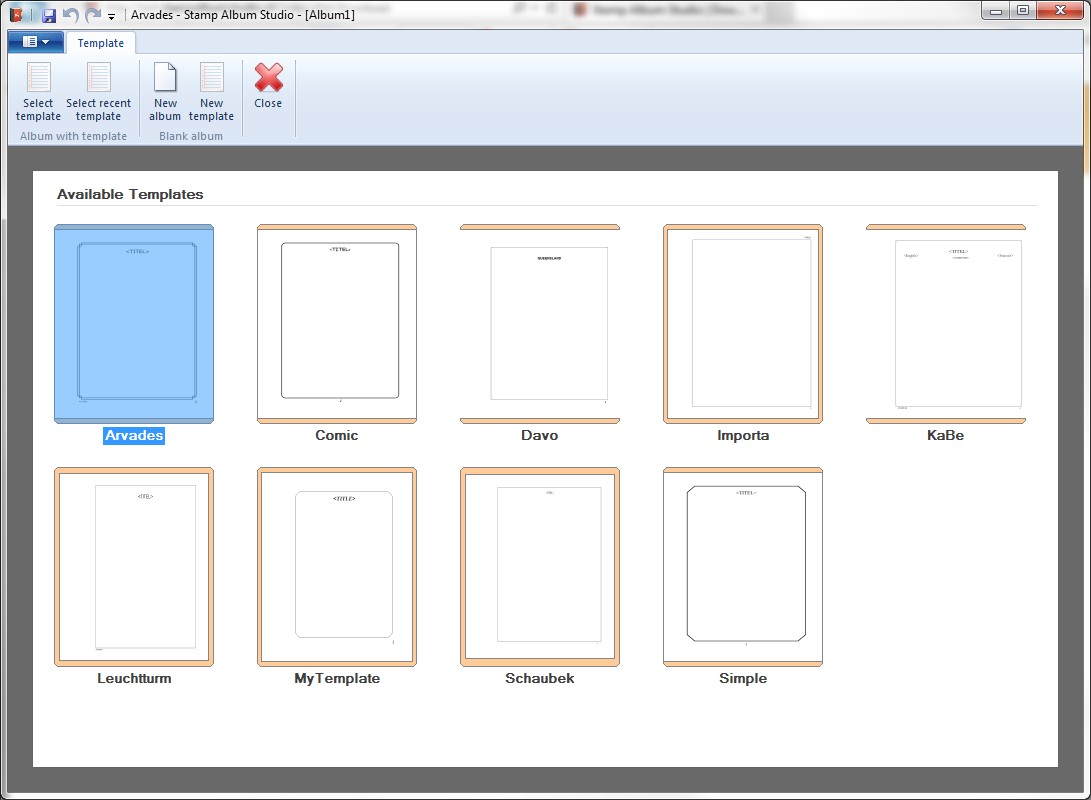Screen dimensions: 1091x800
Task: Click the Simple template name
Action: tap(743, 678)
